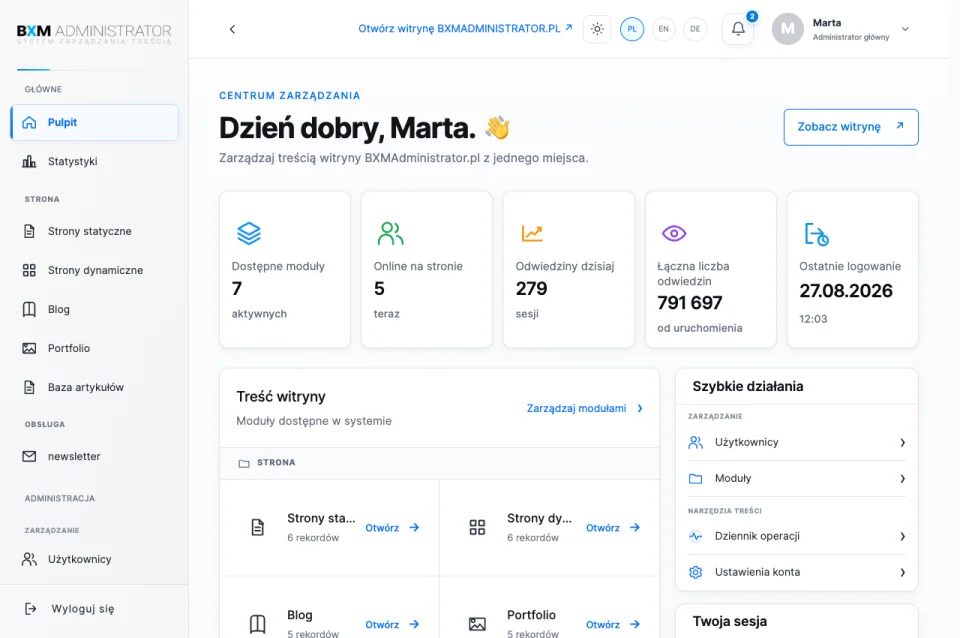Expand Użytkownicy quick action chevron
The image size is (960, 638).
coord(902,443)
